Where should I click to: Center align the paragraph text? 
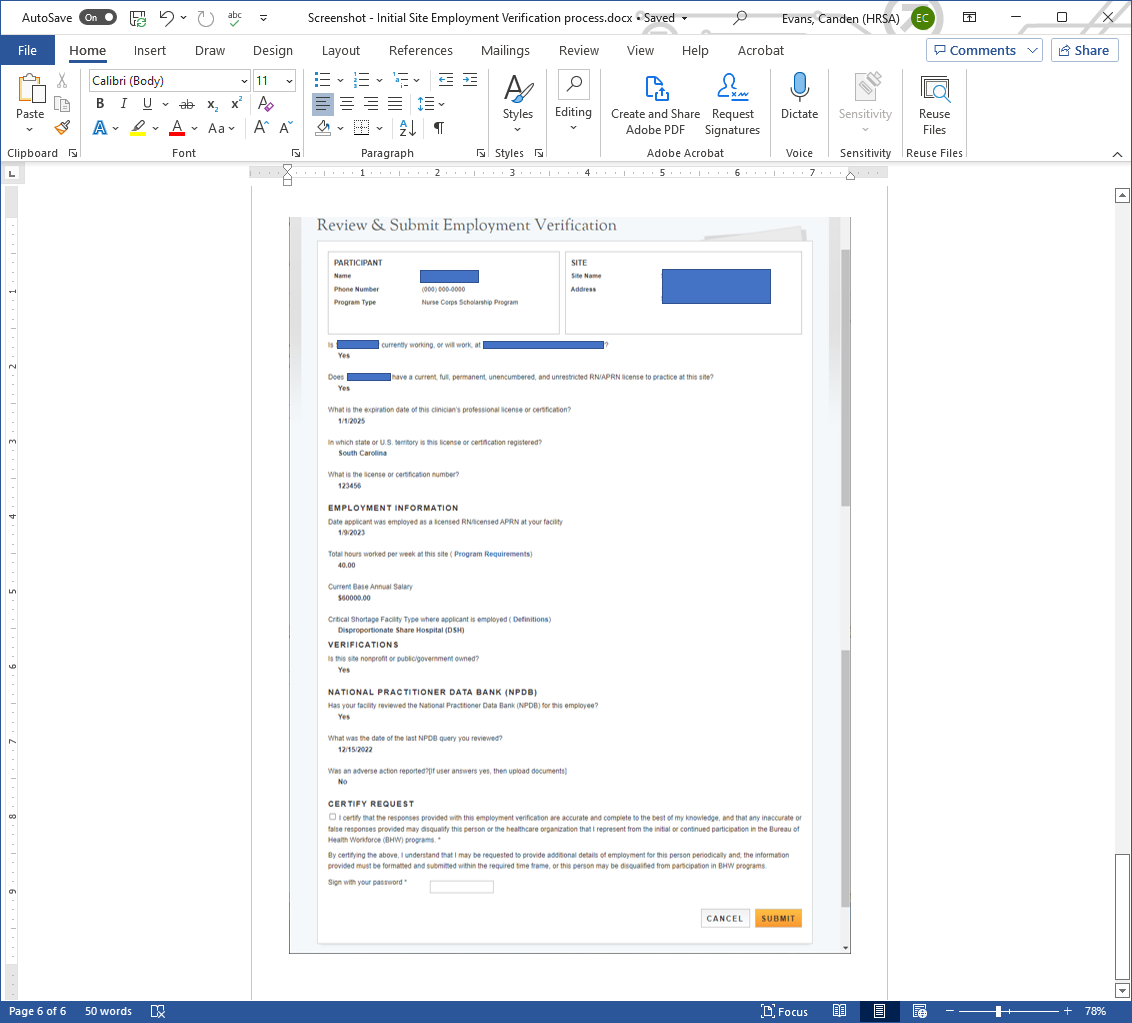(x=347, y=104)
